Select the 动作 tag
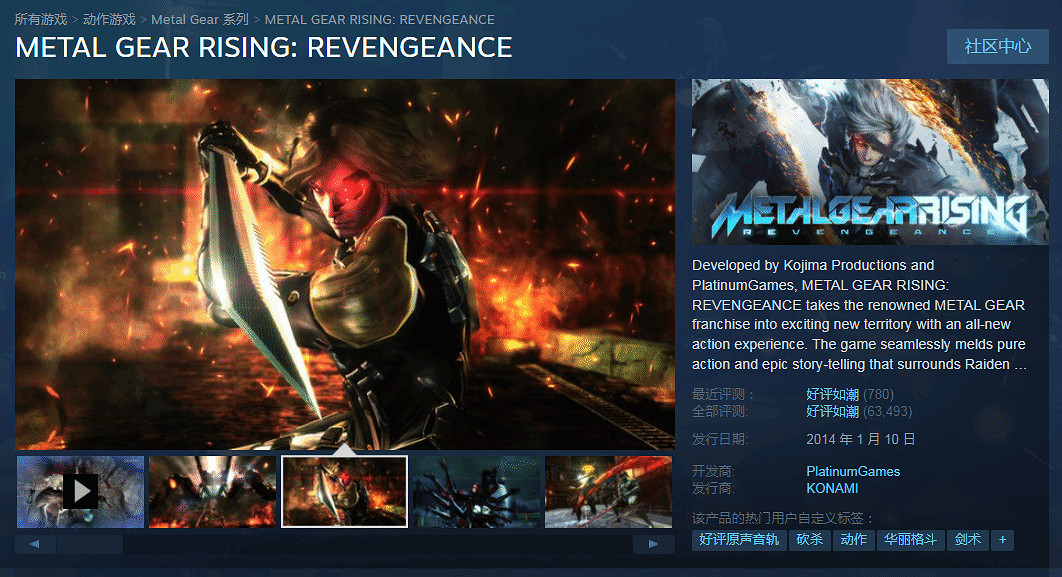1062x577 pixels. 853,540
